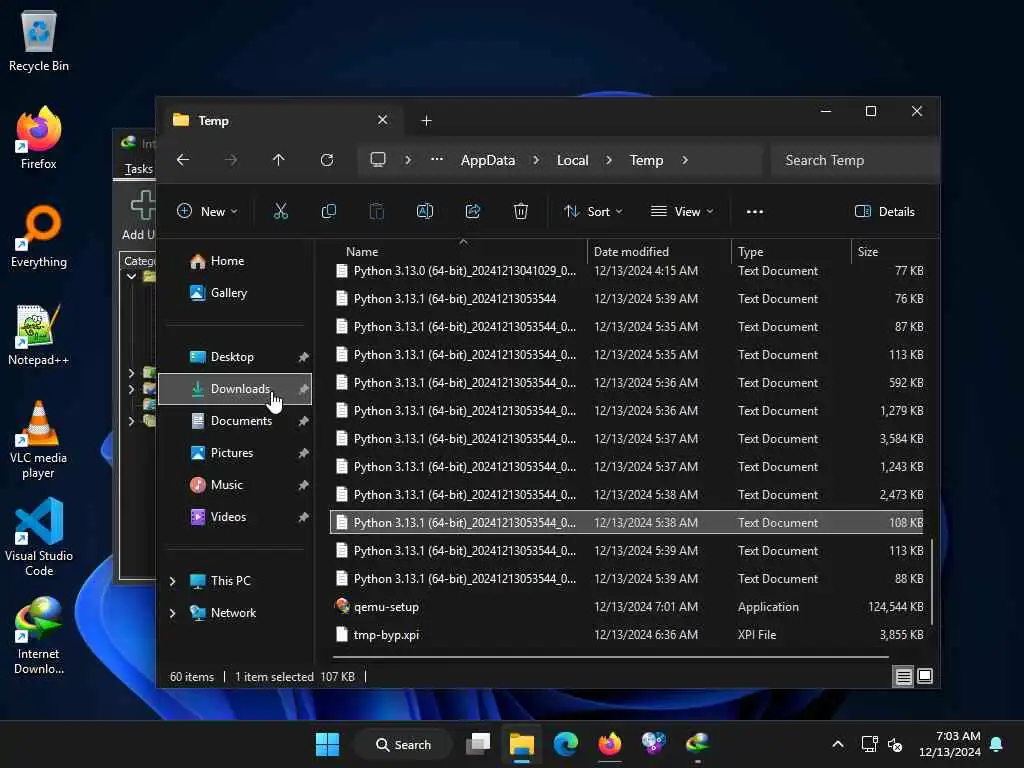Screen dimensions: 1024x768
Task: Select the Everything desktop shortcut
Action: tap(39, 237)
